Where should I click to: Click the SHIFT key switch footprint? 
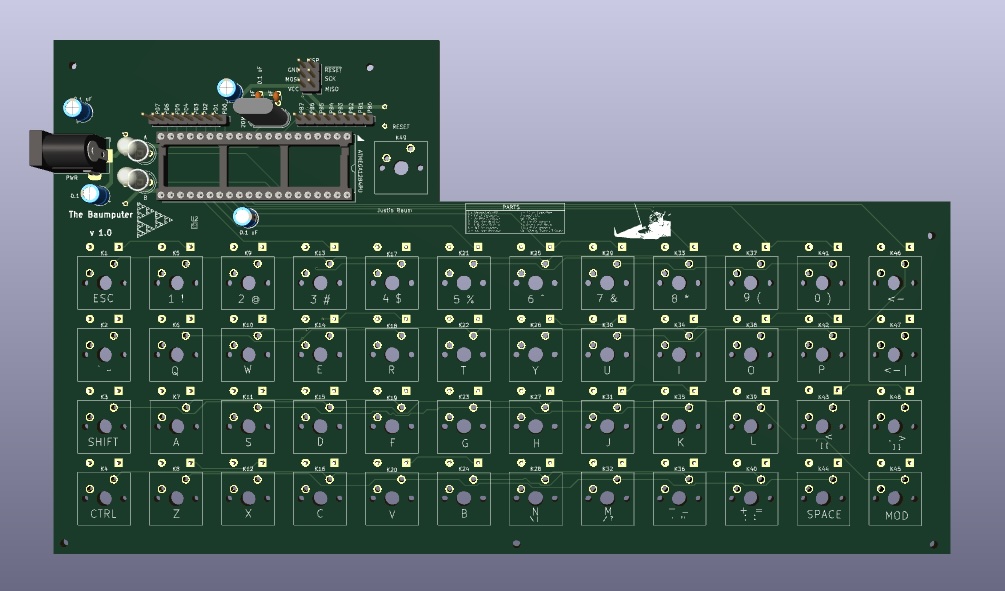(x=104, y=427)
